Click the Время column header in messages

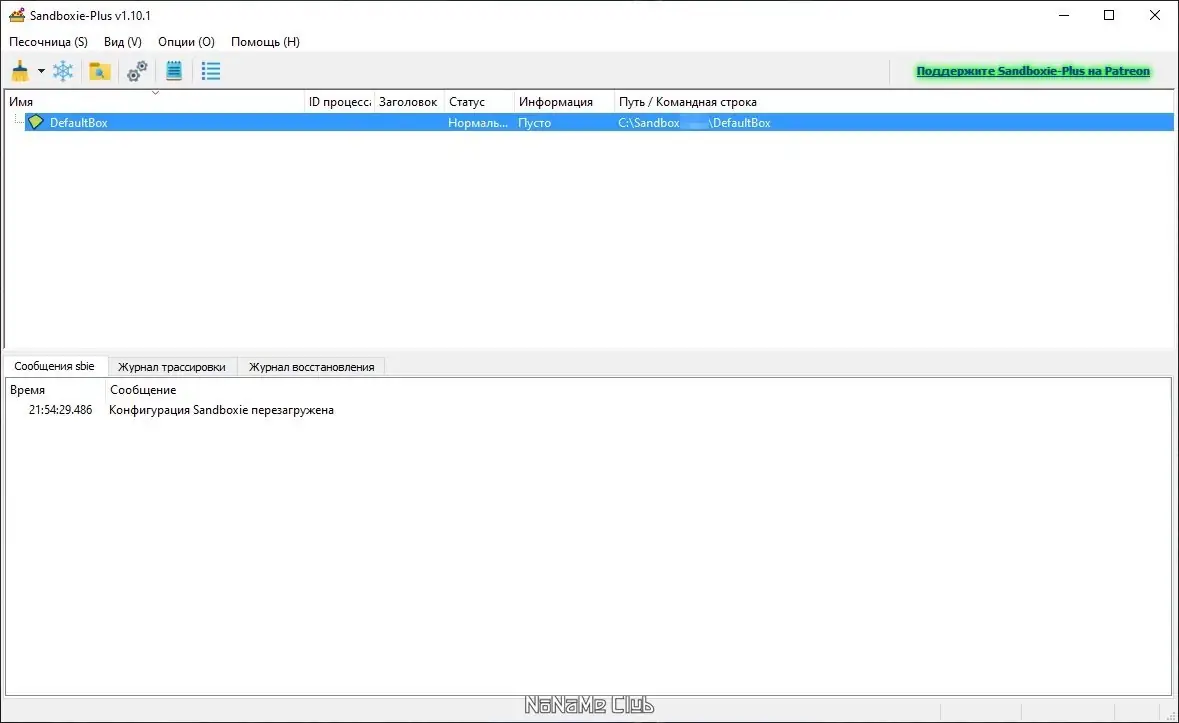coord(56,390)
